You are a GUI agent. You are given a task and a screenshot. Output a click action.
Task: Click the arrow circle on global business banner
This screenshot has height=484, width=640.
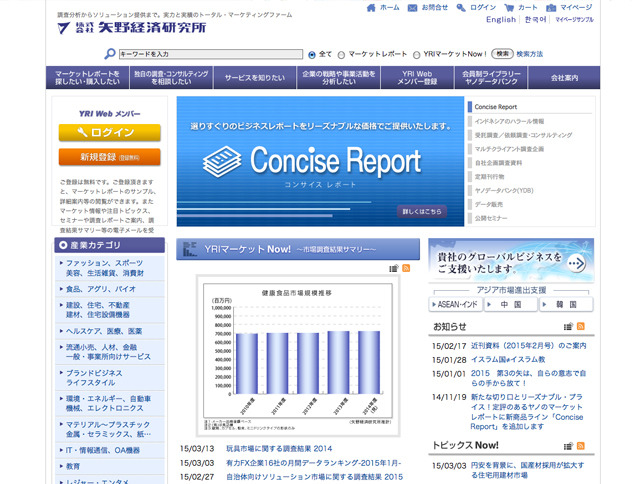[576, 263]
